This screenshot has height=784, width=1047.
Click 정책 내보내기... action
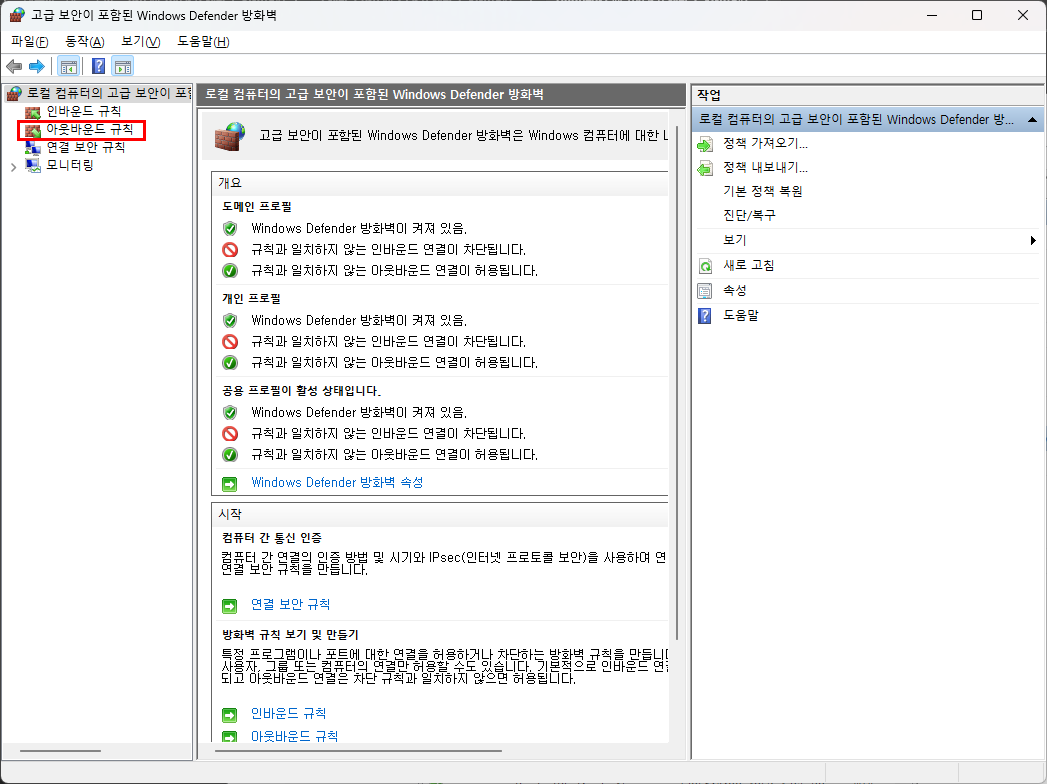click(x=765, y=168)
